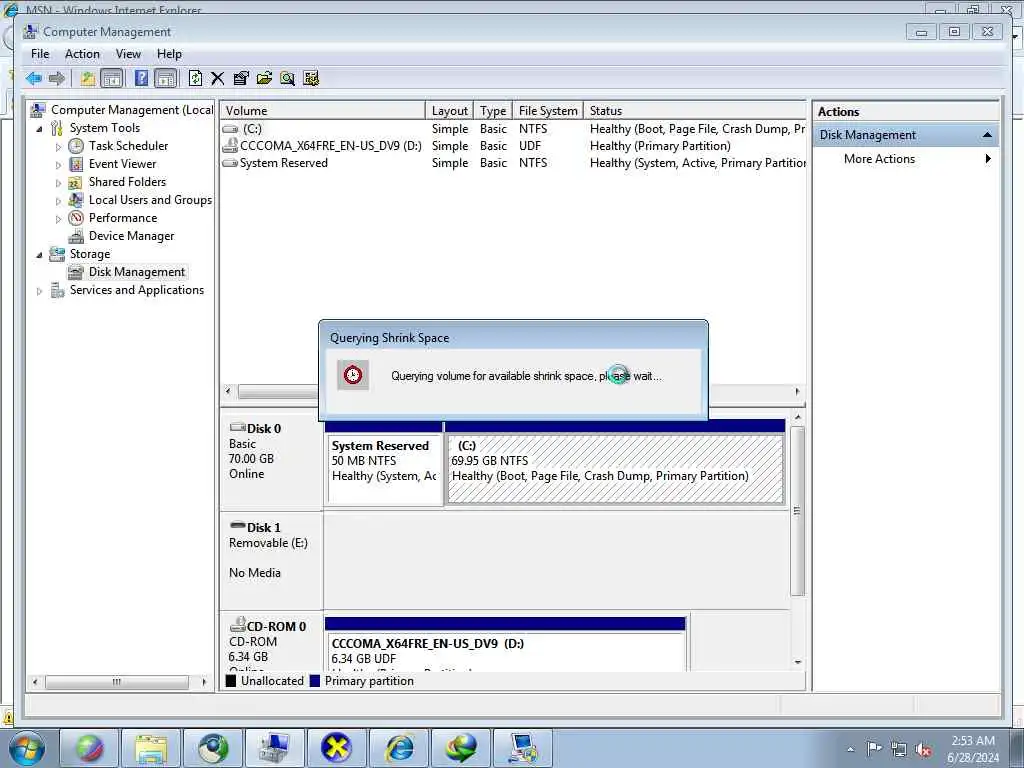Click the Disk 0 label panel

coord(271,462)
